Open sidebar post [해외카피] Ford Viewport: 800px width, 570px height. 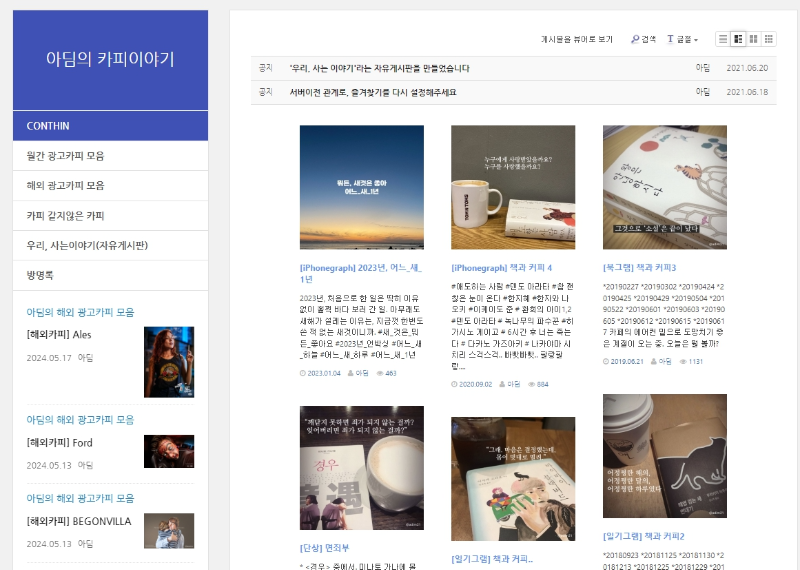click(59, 443)
